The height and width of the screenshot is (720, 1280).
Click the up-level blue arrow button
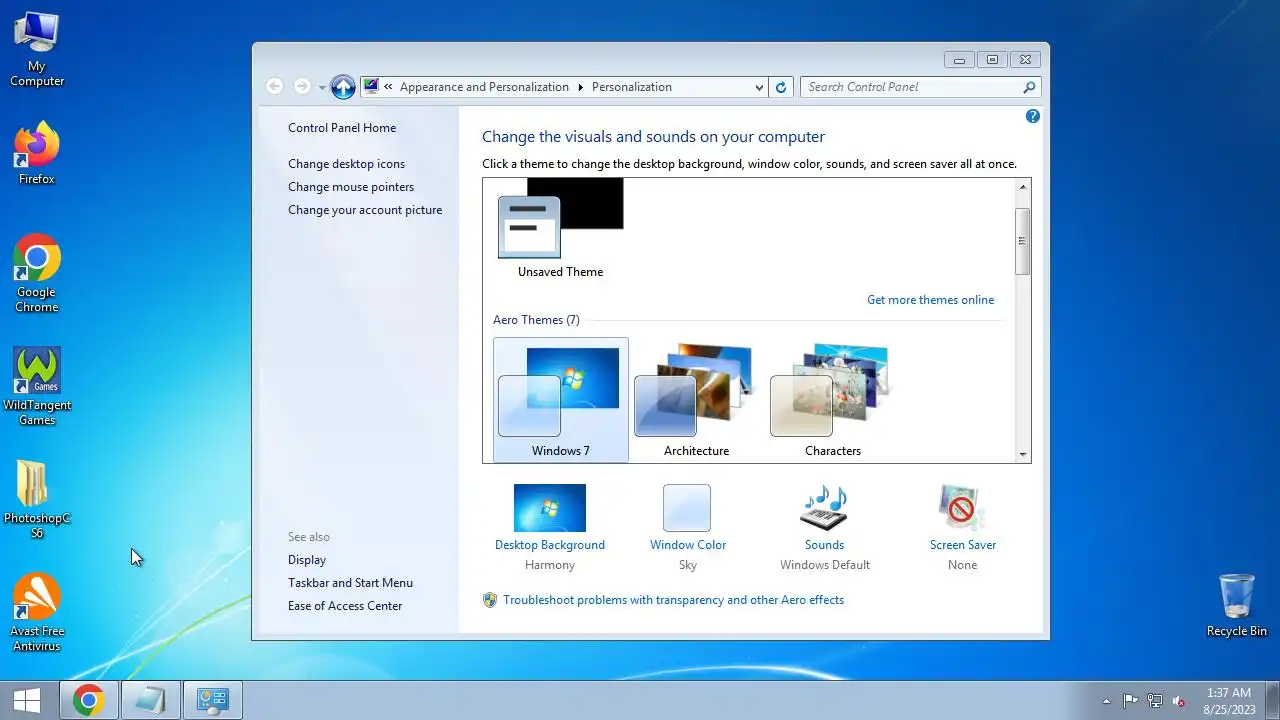click(x=343, y=87)
